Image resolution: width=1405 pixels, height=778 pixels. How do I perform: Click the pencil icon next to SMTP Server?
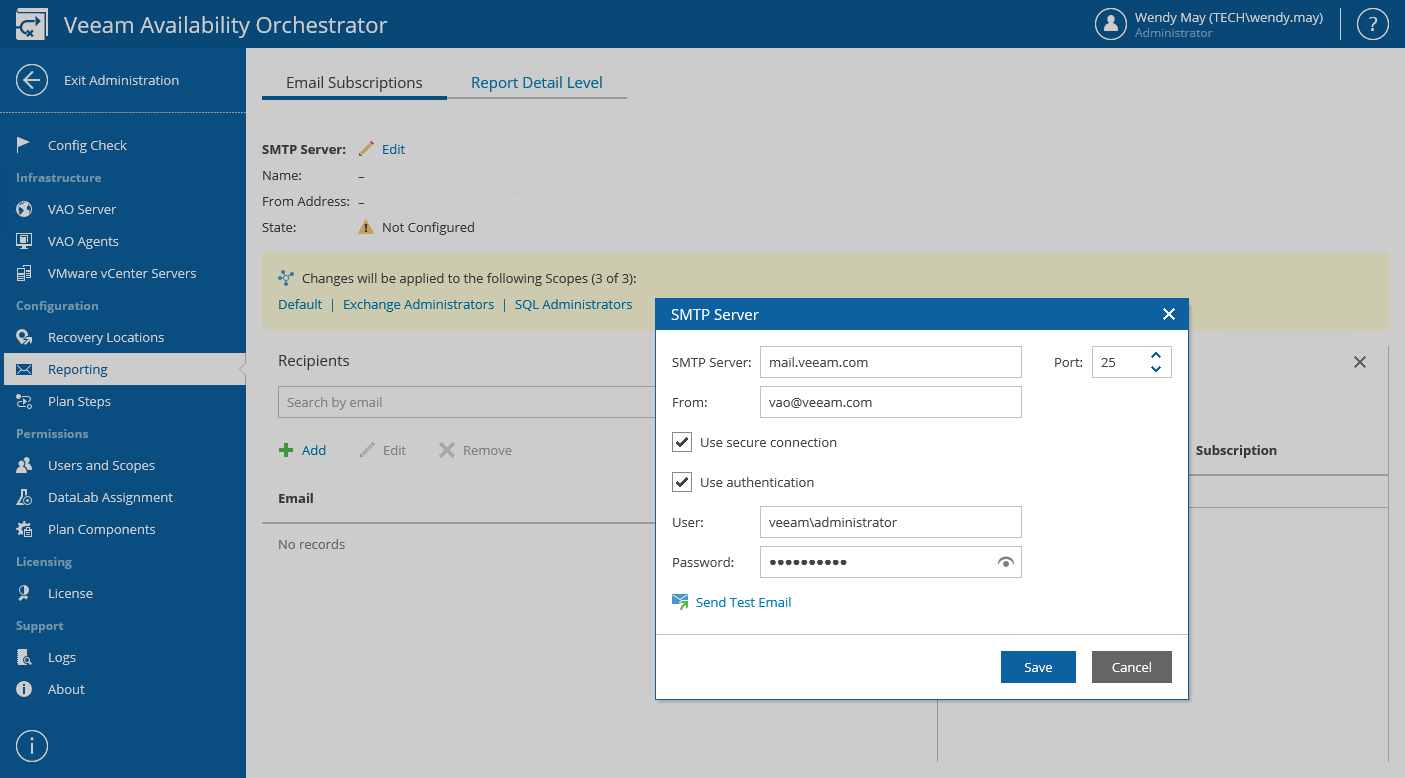[x=366, y=149]
